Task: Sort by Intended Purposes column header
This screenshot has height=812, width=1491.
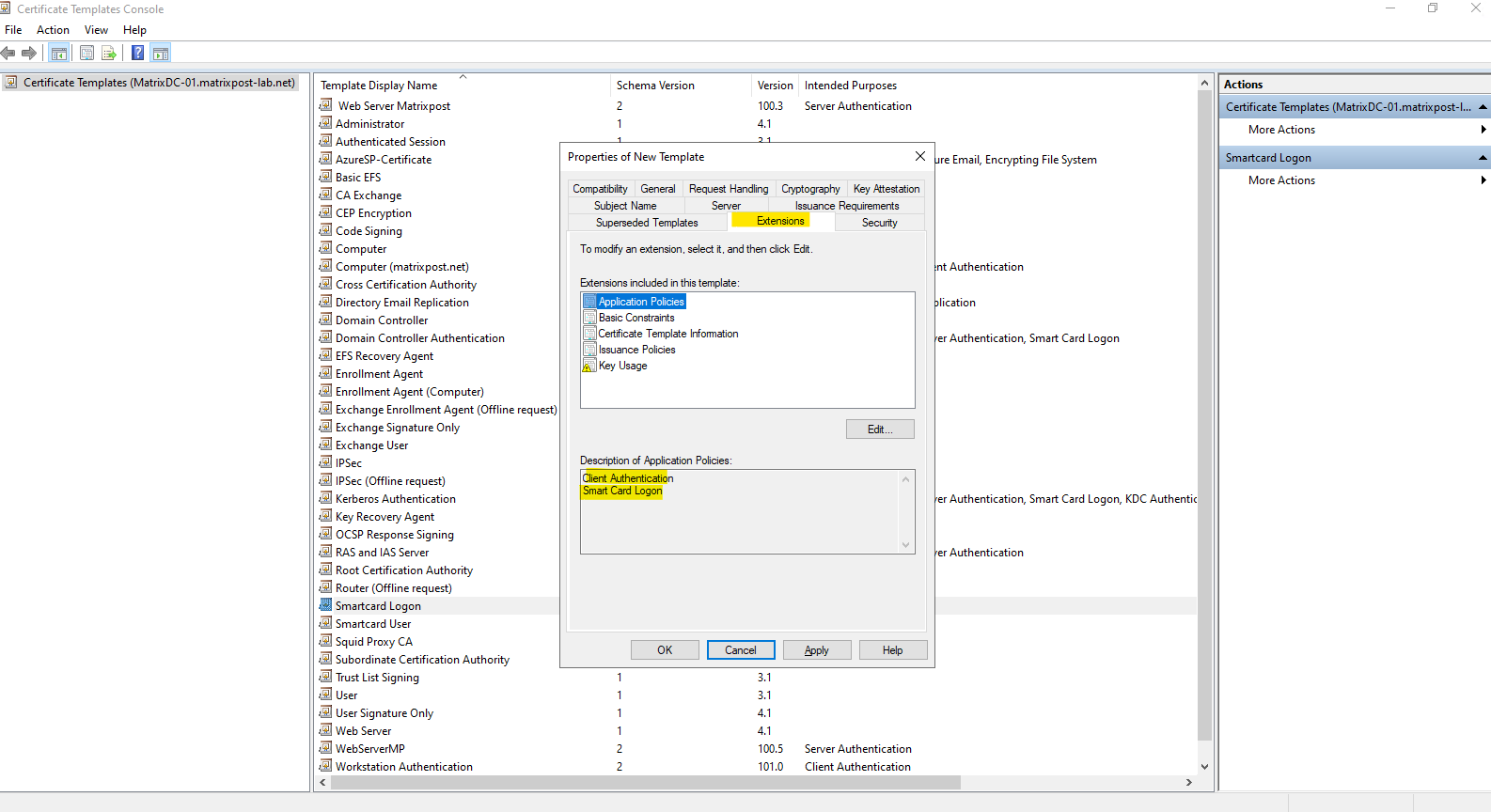Action: pyautogui.click(x=997, y=86)
